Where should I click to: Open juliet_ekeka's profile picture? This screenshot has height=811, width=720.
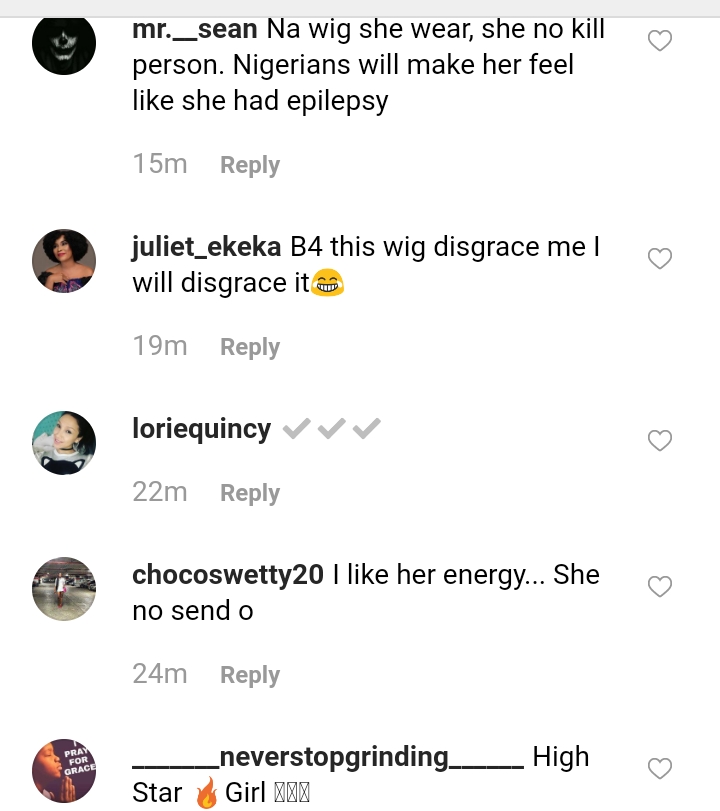coord(64,261)
